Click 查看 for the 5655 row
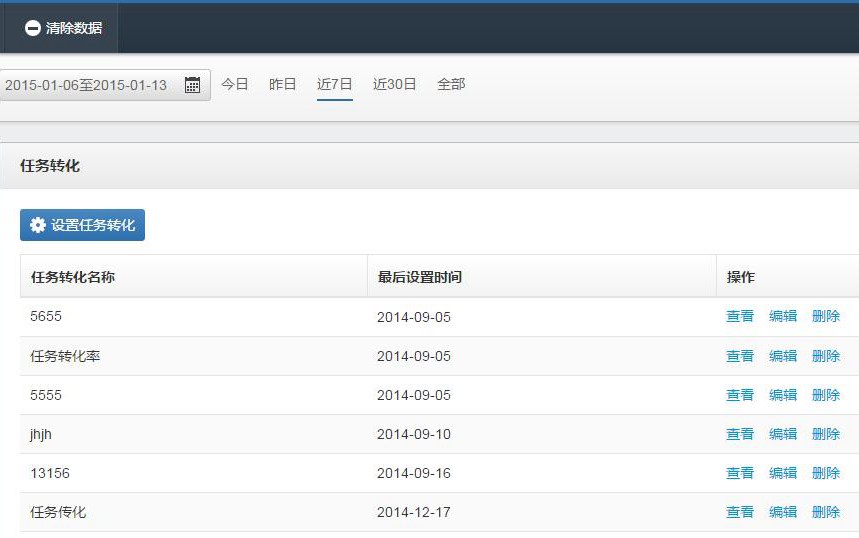Screen dimensions: 859x538 tap(740, 316)
